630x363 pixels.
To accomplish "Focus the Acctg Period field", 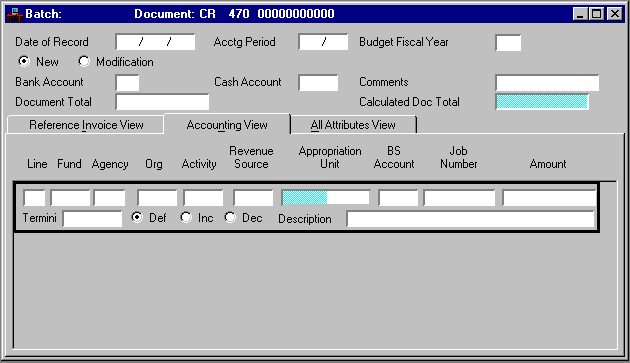I will pos(323,42).
